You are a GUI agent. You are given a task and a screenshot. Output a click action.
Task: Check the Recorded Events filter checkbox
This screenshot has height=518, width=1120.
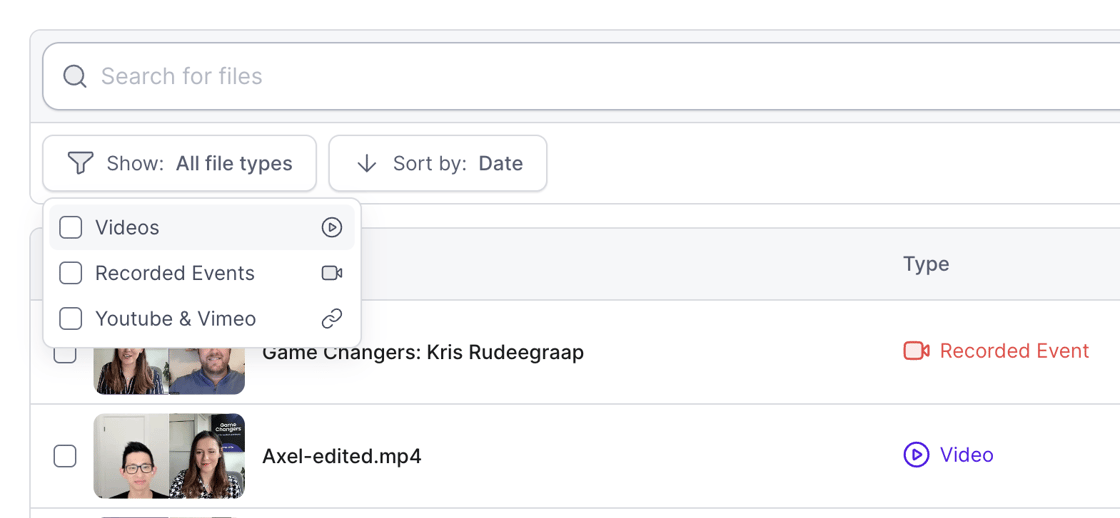(70, 273)
